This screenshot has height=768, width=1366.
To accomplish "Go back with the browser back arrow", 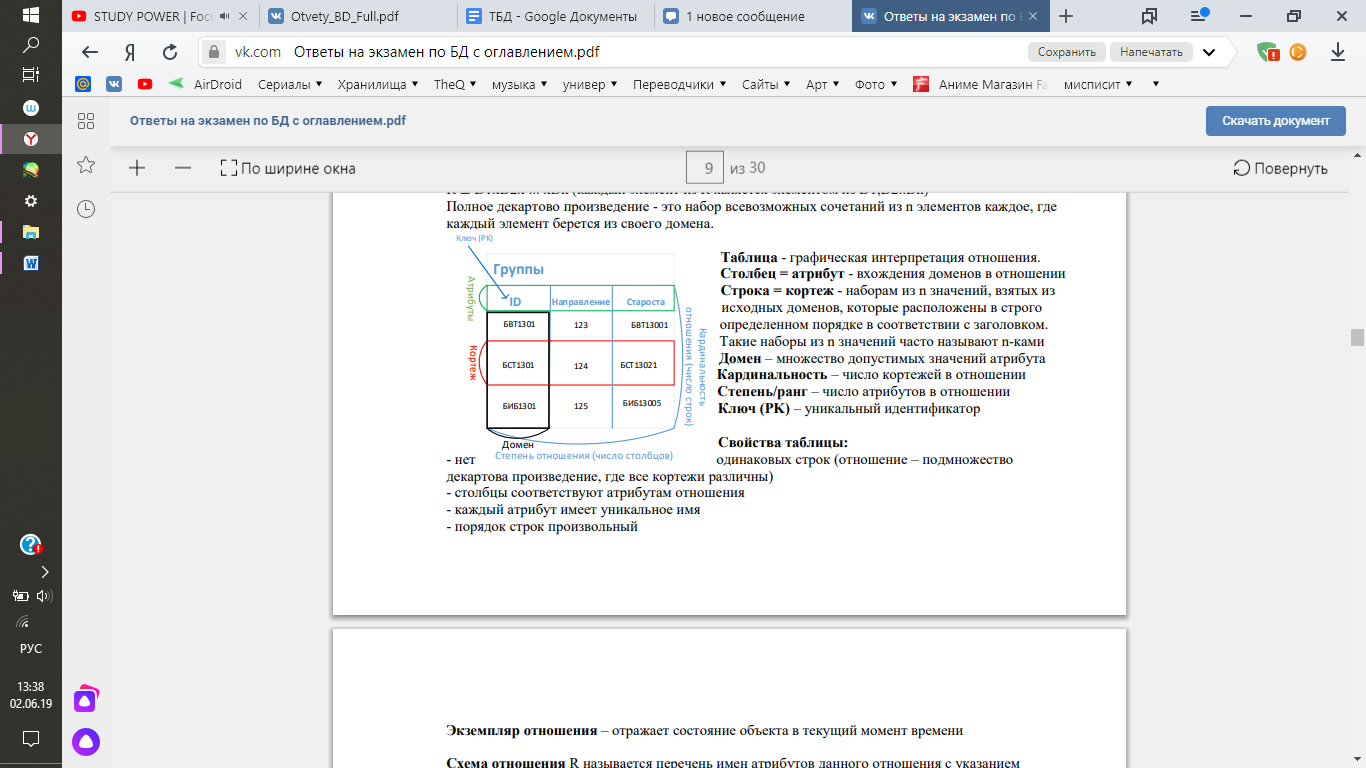I will (90, 52).
